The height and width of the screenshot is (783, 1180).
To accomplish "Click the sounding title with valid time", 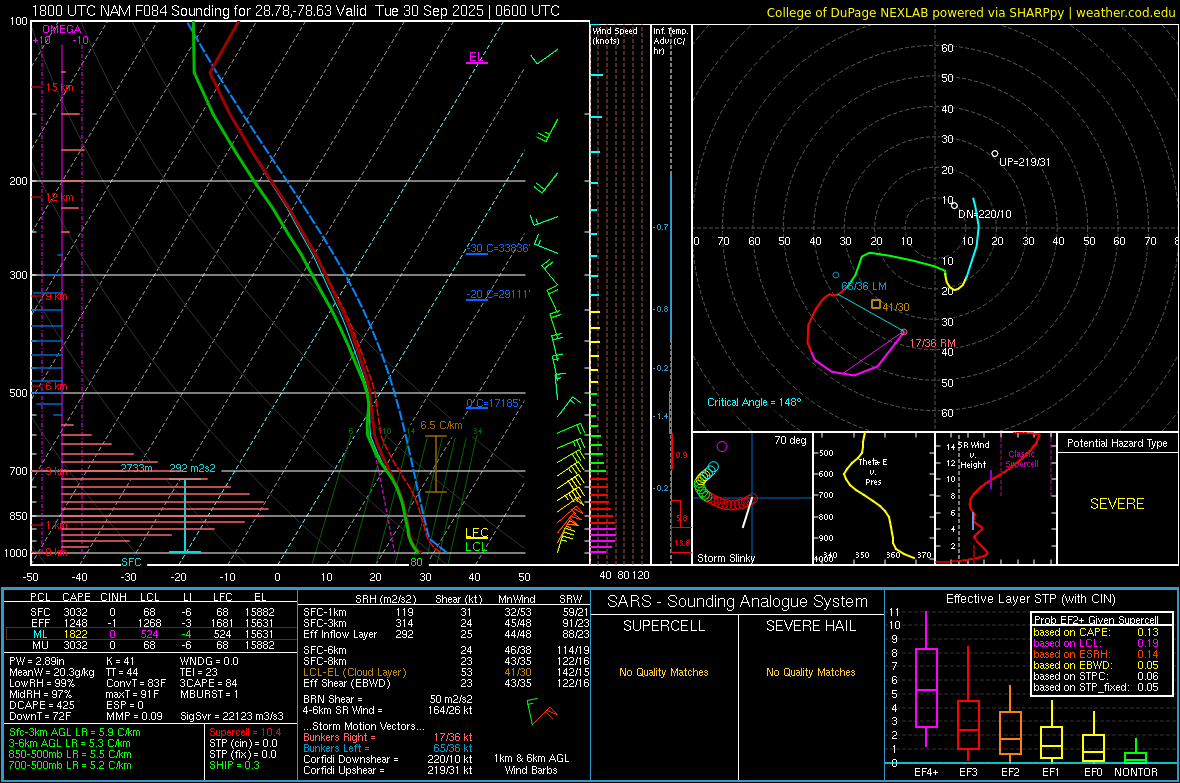I will [x=296, y=11].
